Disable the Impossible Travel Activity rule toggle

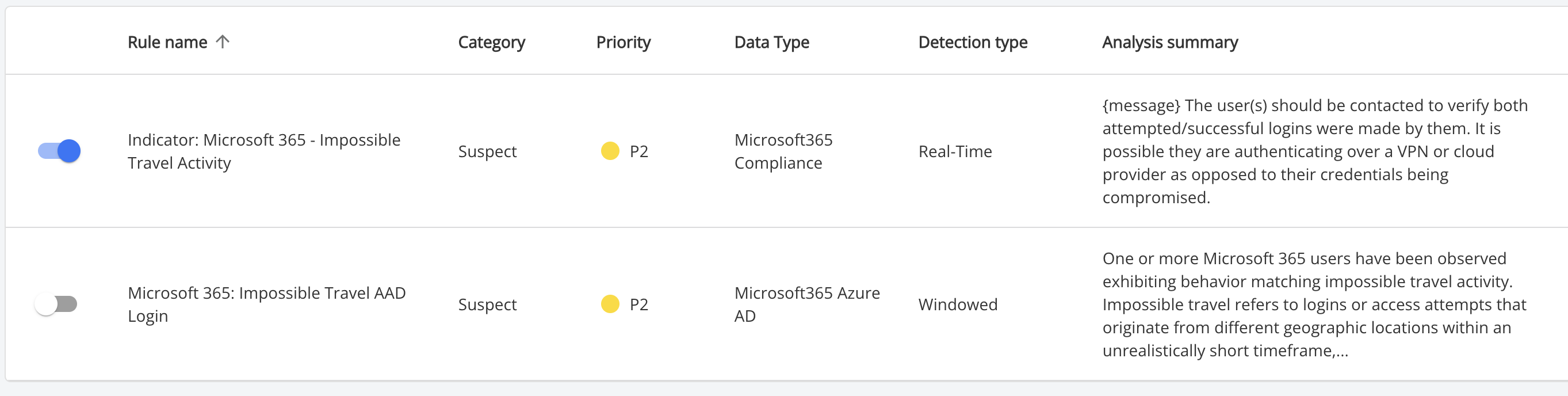tap(59, 151)
